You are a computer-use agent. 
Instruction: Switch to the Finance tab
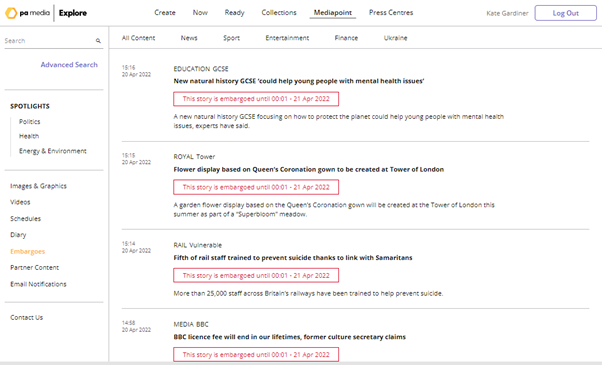click(346, 38)
